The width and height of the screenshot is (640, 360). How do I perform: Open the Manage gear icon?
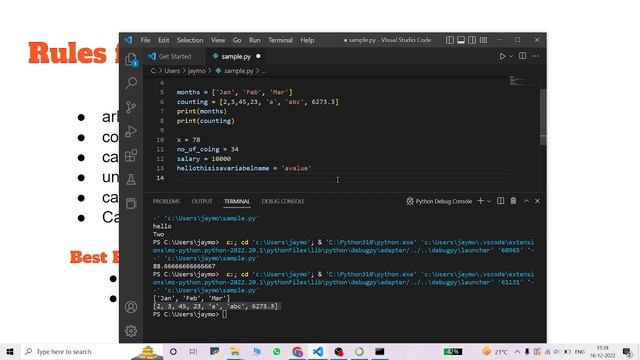[x=131, y=331]
